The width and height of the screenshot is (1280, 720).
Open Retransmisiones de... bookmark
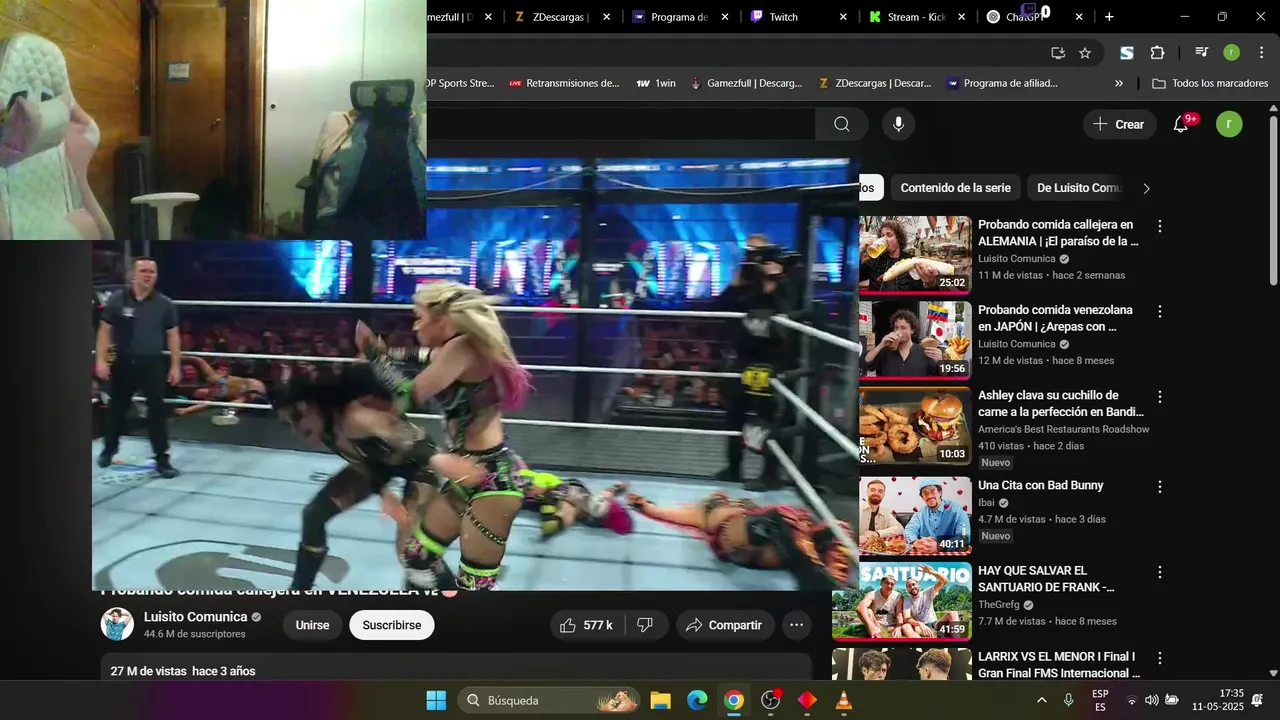point(564,84)
